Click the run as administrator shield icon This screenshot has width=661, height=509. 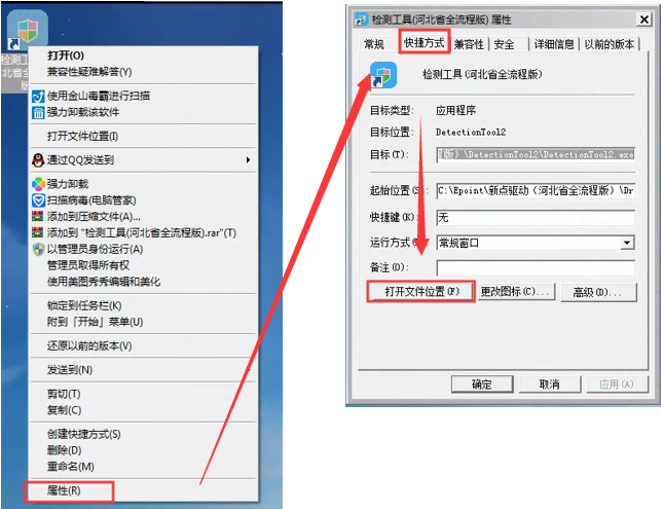[x=38, y=249]
